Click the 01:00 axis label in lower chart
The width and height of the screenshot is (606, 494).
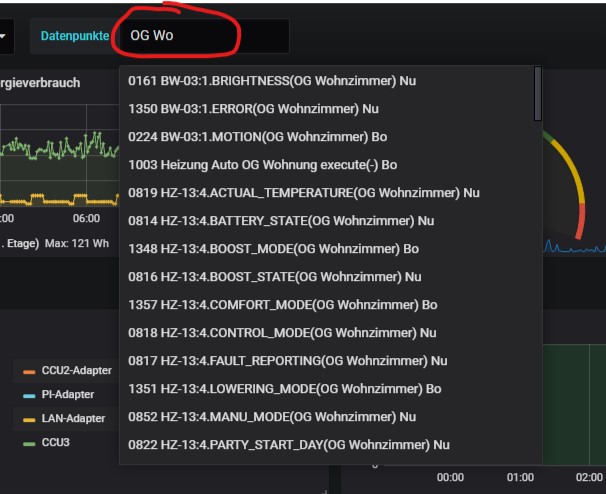point(520,477)
